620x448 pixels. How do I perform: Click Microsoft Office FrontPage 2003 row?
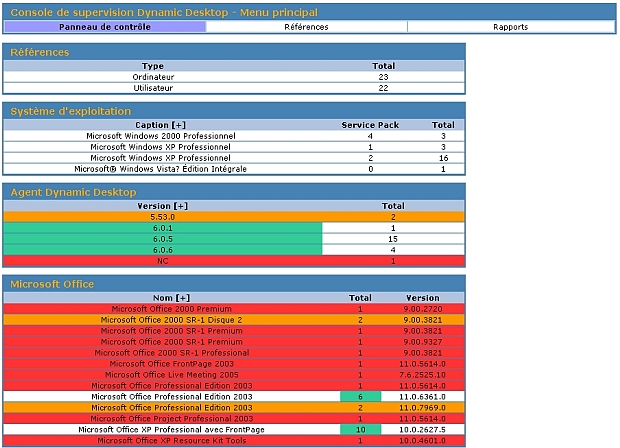tap(234, 364)
